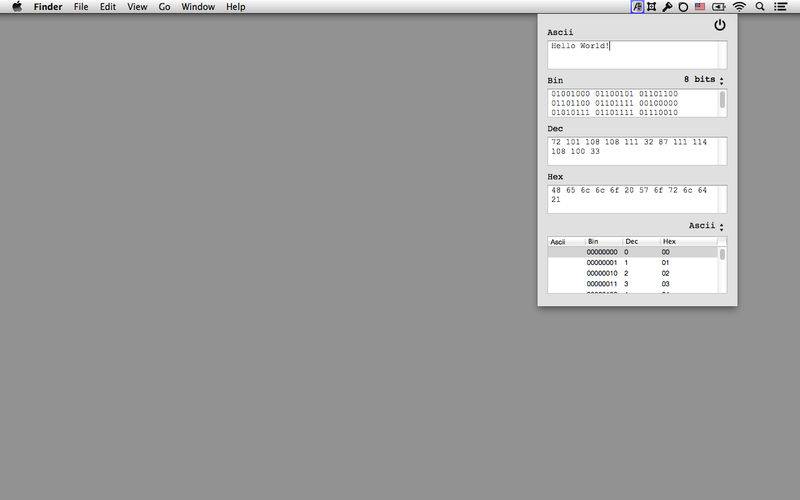Sort table by Dec column header
The image size is (800, 500).
642,241
